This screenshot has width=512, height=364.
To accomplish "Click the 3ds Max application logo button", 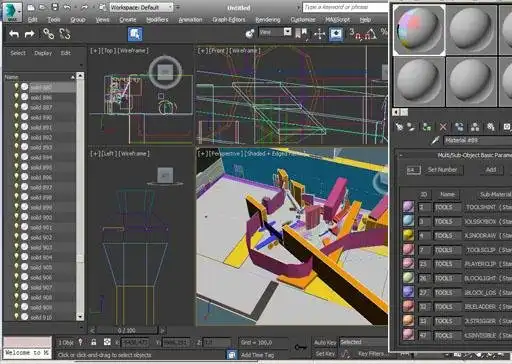I will point(12,12).
